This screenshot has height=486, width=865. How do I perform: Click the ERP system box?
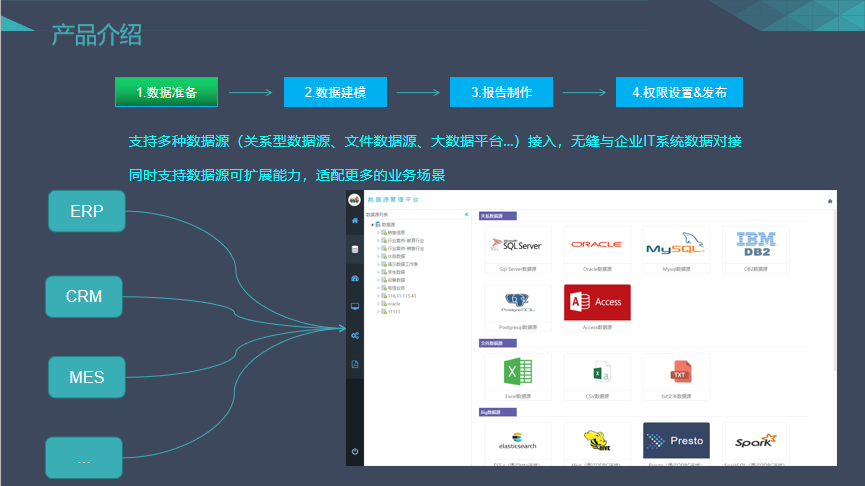click(87, 211)
